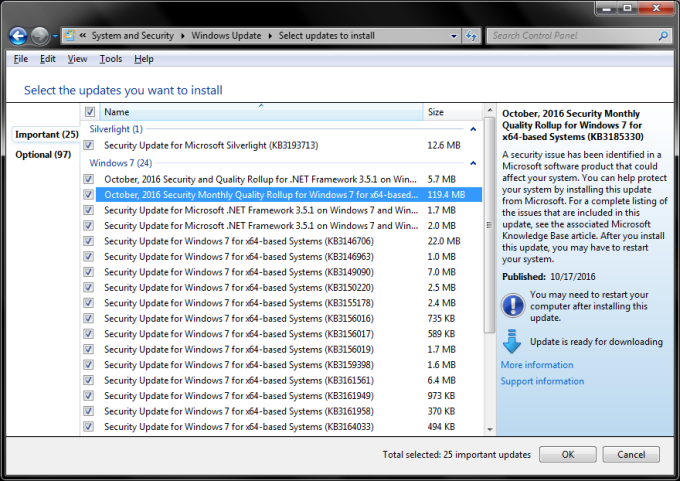The height and width of the screenshot is (481, 680).
Task: Open the Tools menu
Action: pyautogui.click(x=110, y=59)
